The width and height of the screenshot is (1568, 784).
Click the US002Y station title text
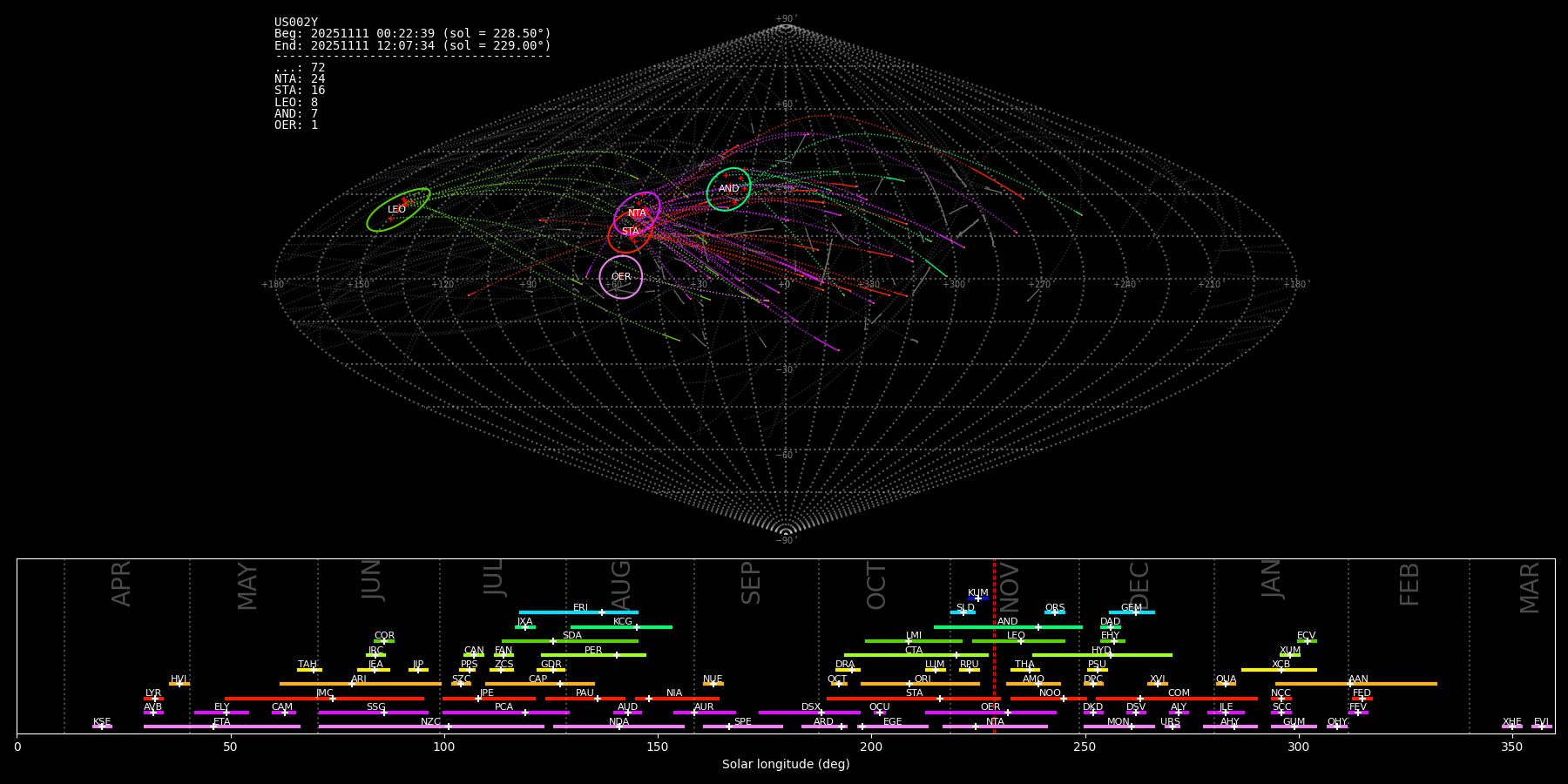pyautogui.click(x=296, y=23)
